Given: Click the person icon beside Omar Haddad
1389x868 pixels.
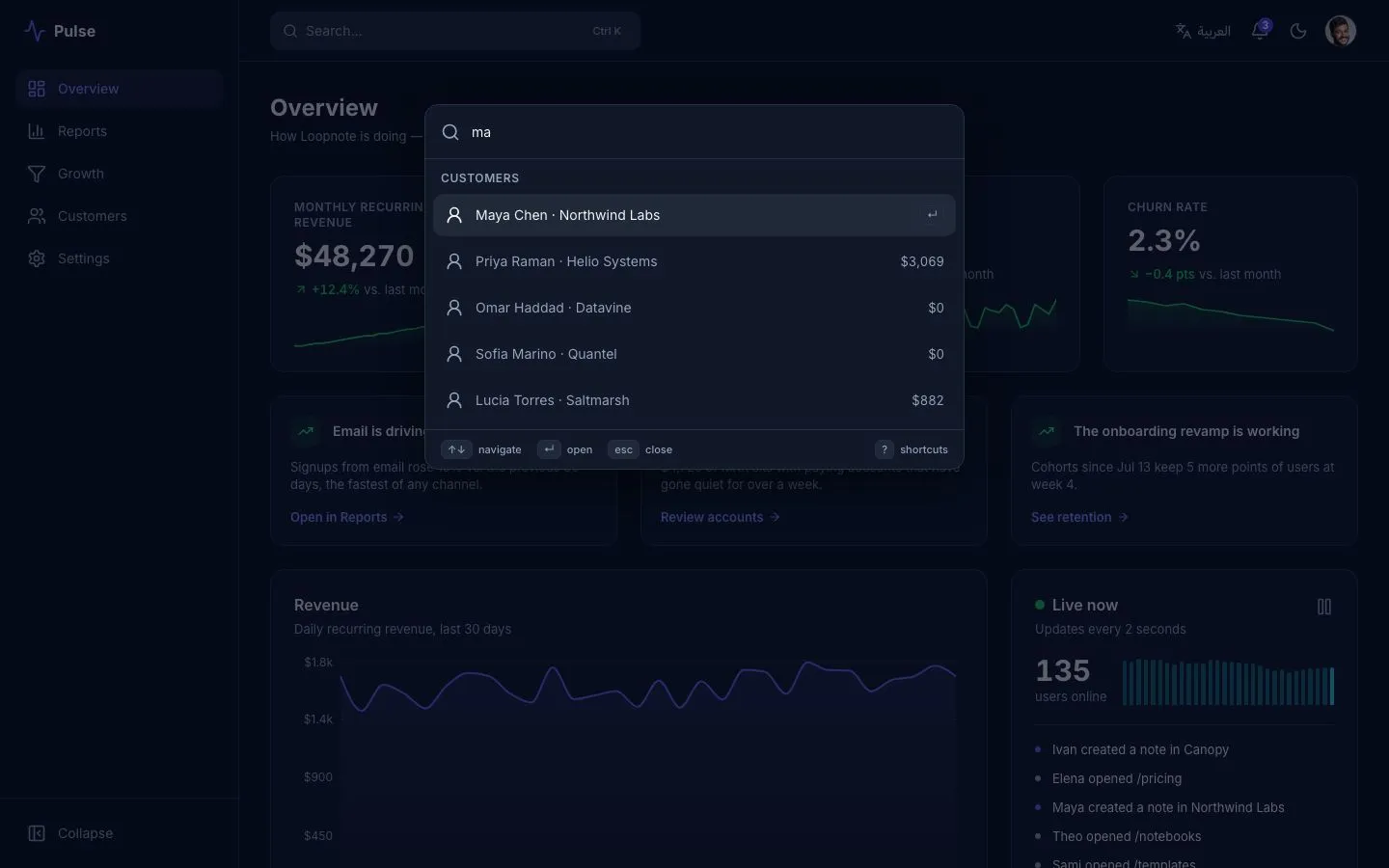Looking at the screenshot, I should click(454, 308).
